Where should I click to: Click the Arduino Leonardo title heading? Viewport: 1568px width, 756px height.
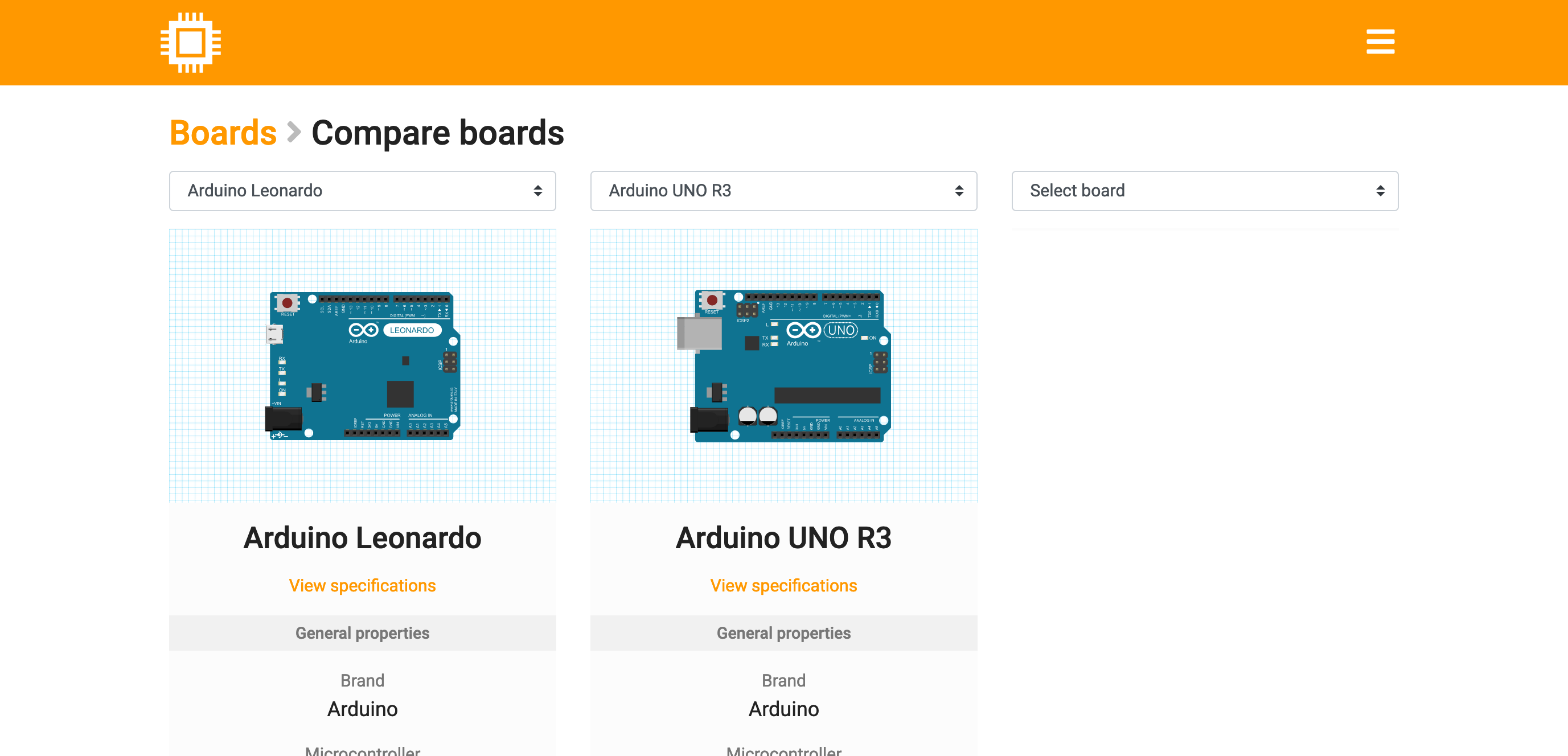(362, 537)
